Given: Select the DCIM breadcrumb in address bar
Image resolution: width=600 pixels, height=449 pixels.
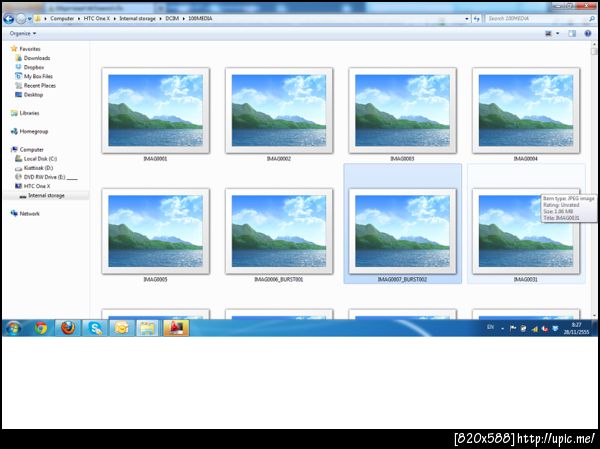Looking at the screenshot, I should 172,18.
